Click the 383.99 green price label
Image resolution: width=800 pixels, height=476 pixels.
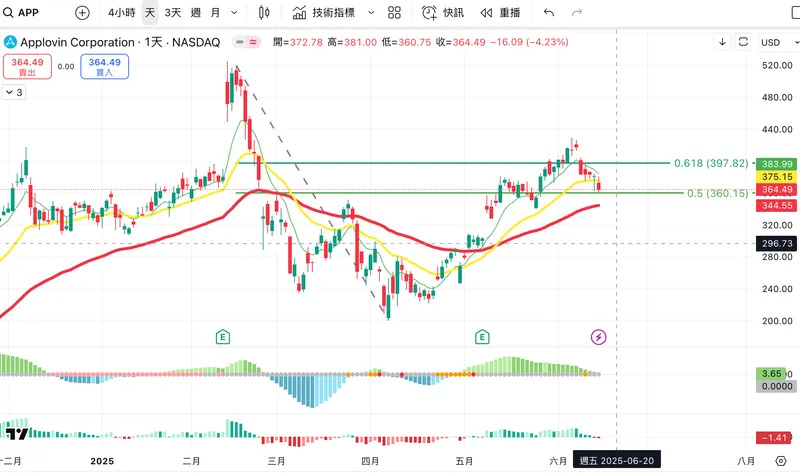pos(777,164)
